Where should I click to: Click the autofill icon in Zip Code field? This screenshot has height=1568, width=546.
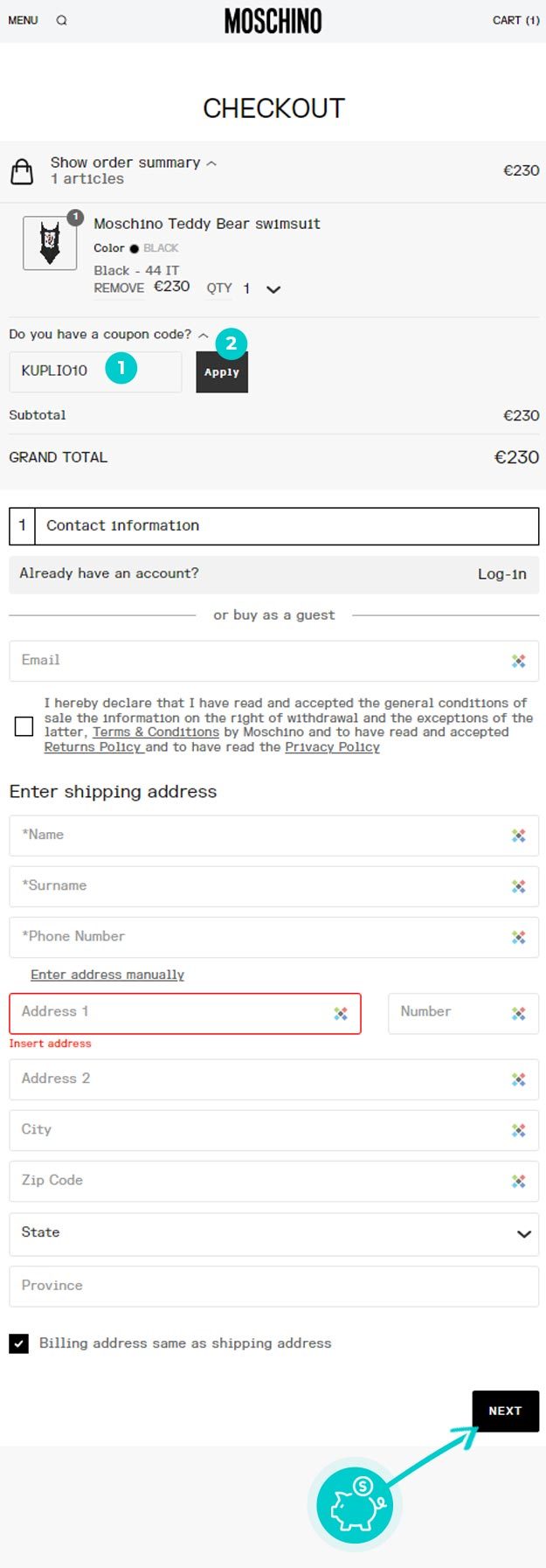pos(519,1182)
